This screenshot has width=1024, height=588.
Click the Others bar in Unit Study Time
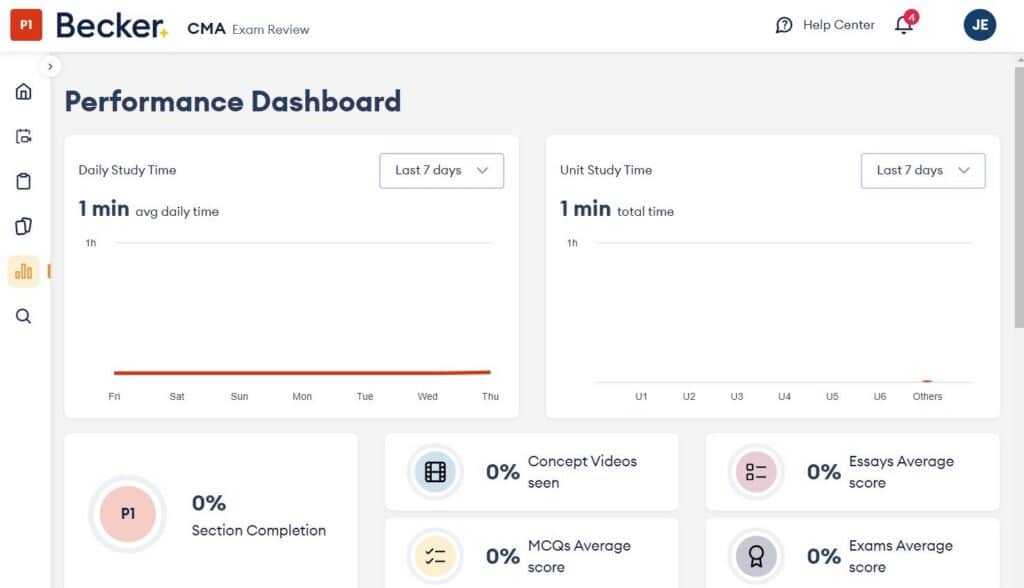pos(926,382)
